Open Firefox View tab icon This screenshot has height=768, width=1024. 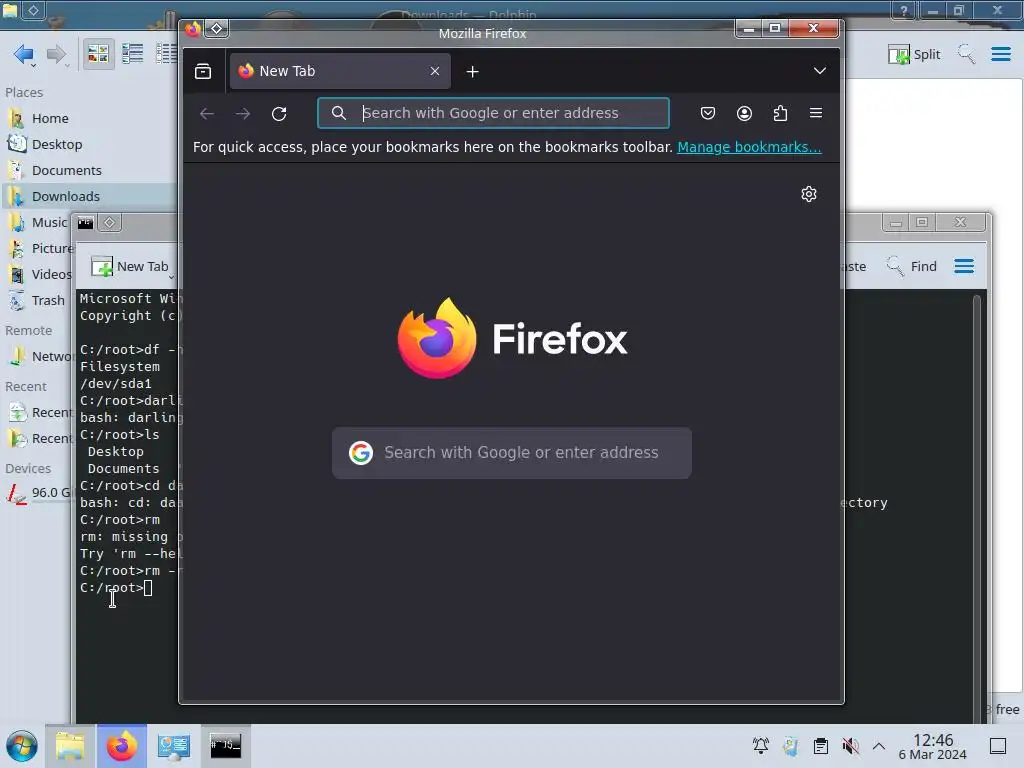pos(203,71)
